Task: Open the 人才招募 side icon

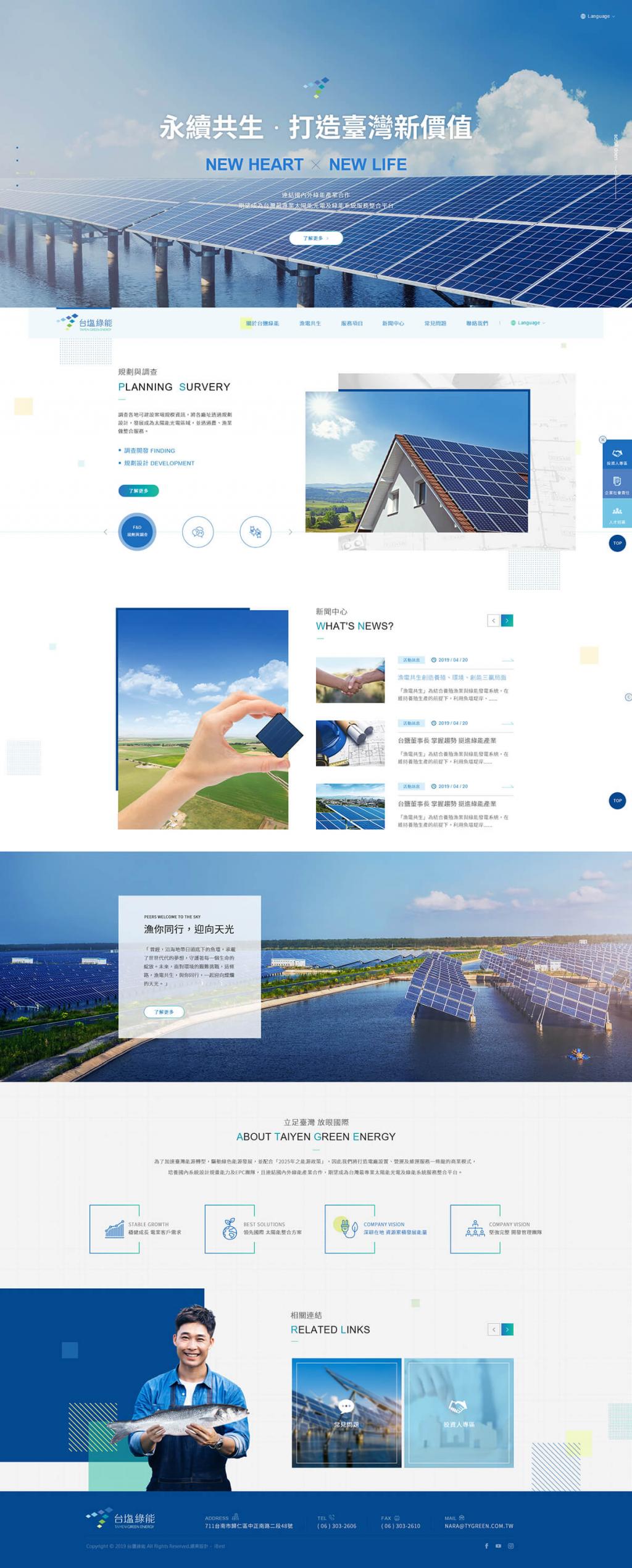Action: point(617,514)
